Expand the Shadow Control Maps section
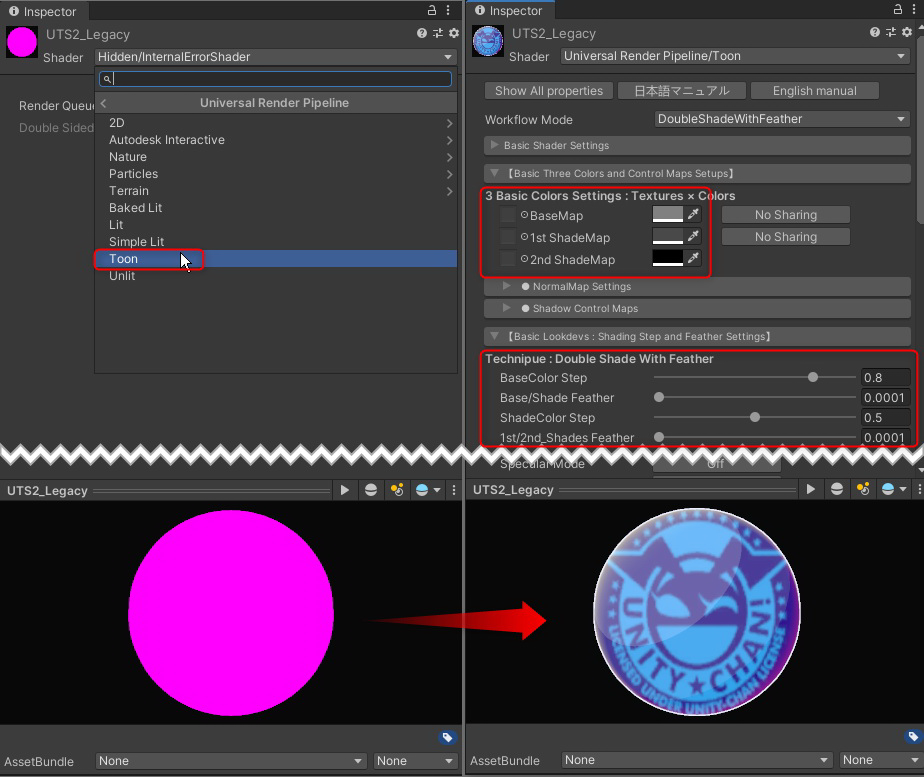The width and height of the screenshot is (924, 777). pos(507,309)
